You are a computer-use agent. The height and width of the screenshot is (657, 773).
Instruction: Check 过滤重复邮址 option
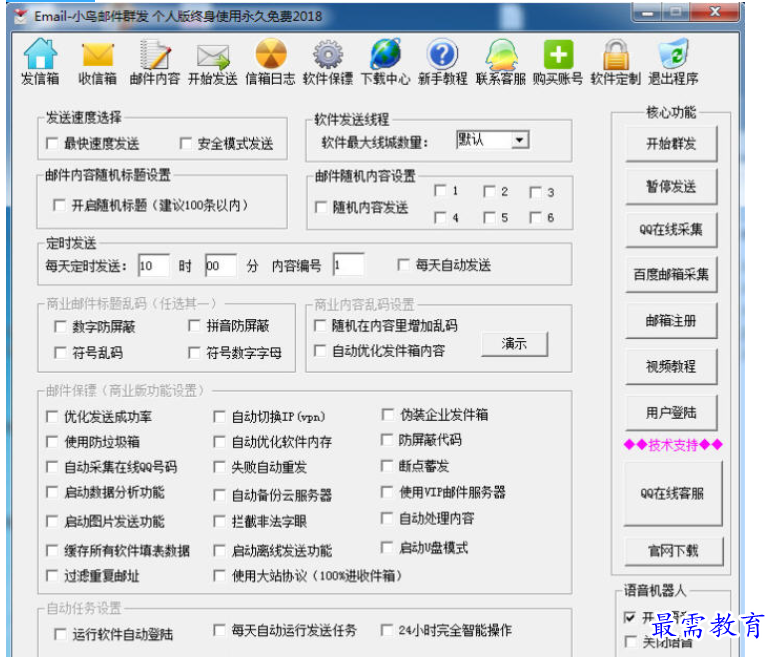pyautogui.click(x=52, y=575)
